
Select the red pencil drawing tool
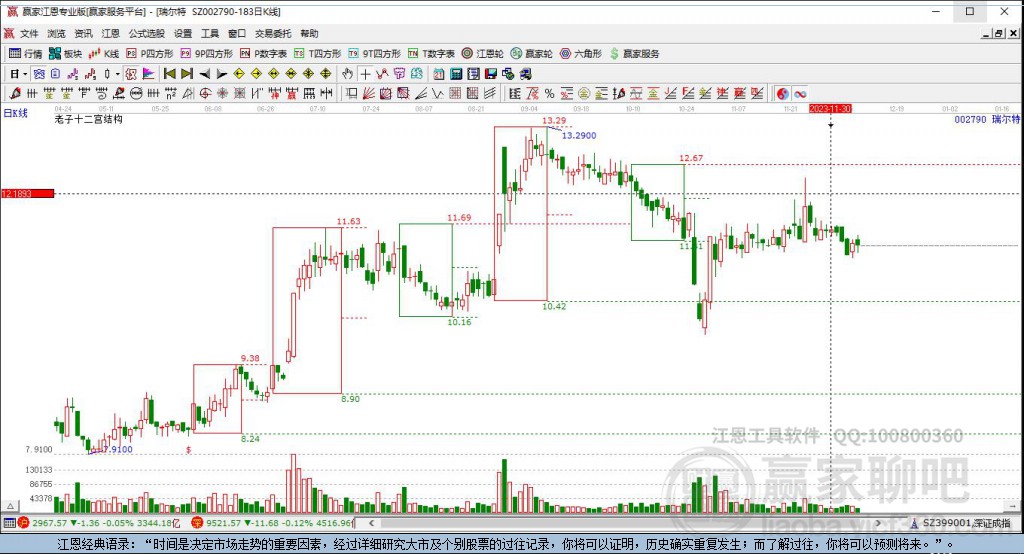point(15,93)
